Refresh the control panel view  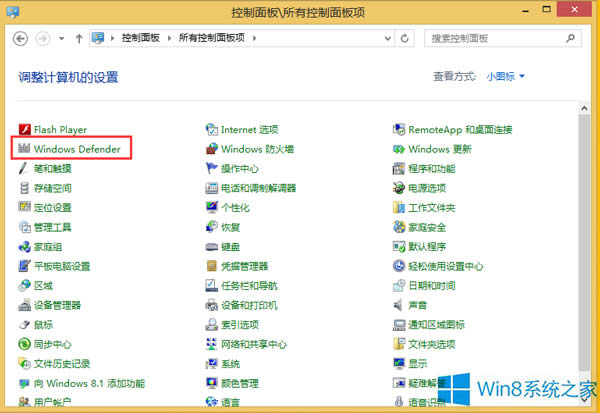pyautogui.click(x=404, y=38)
